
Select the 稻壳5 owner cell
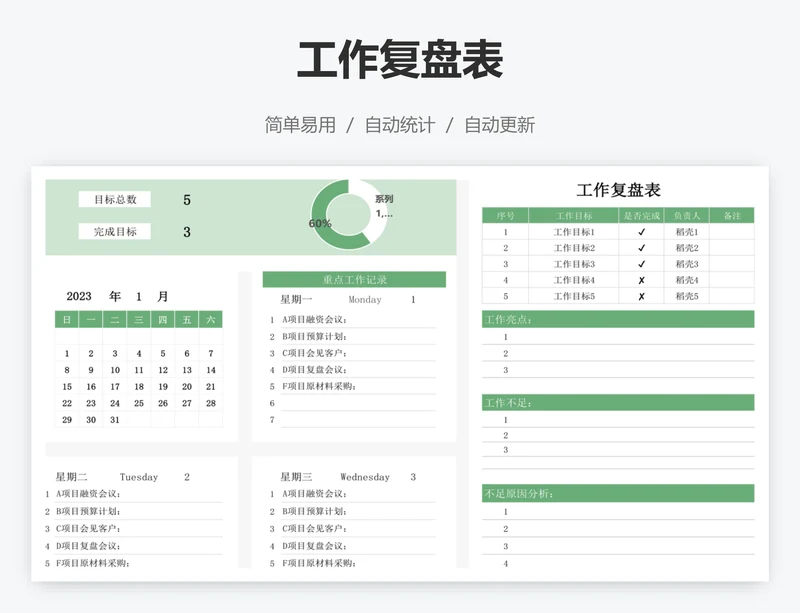click(687, 296)
